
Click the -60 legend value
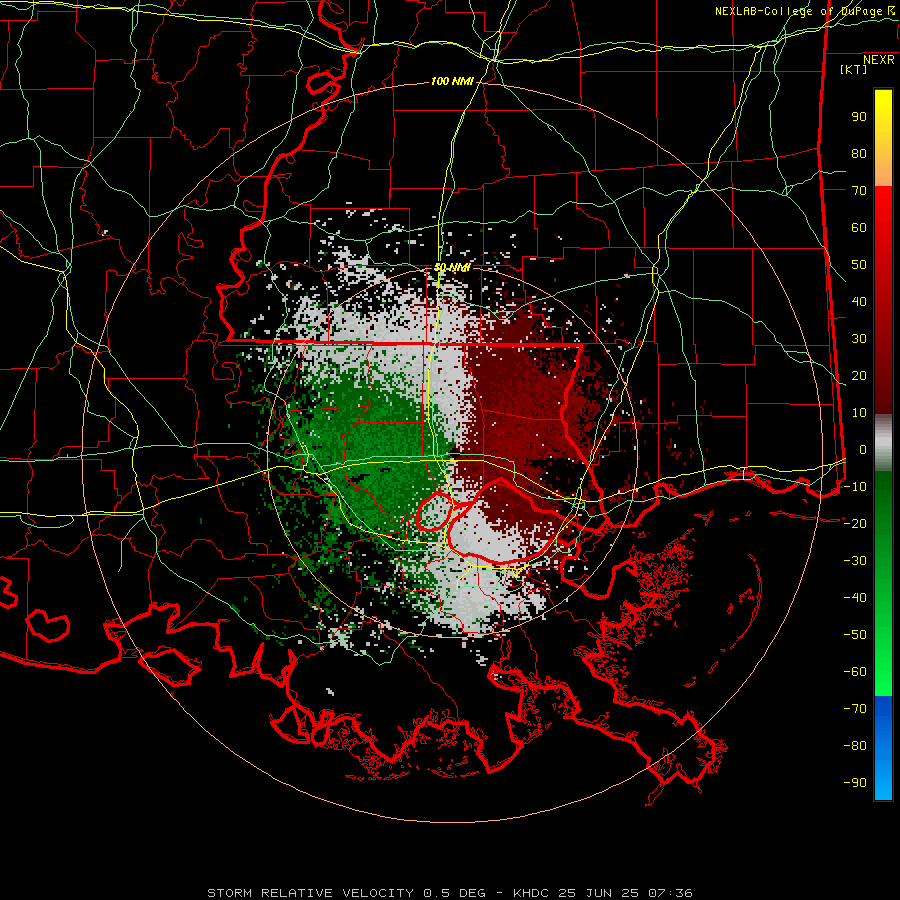point(855,672)
